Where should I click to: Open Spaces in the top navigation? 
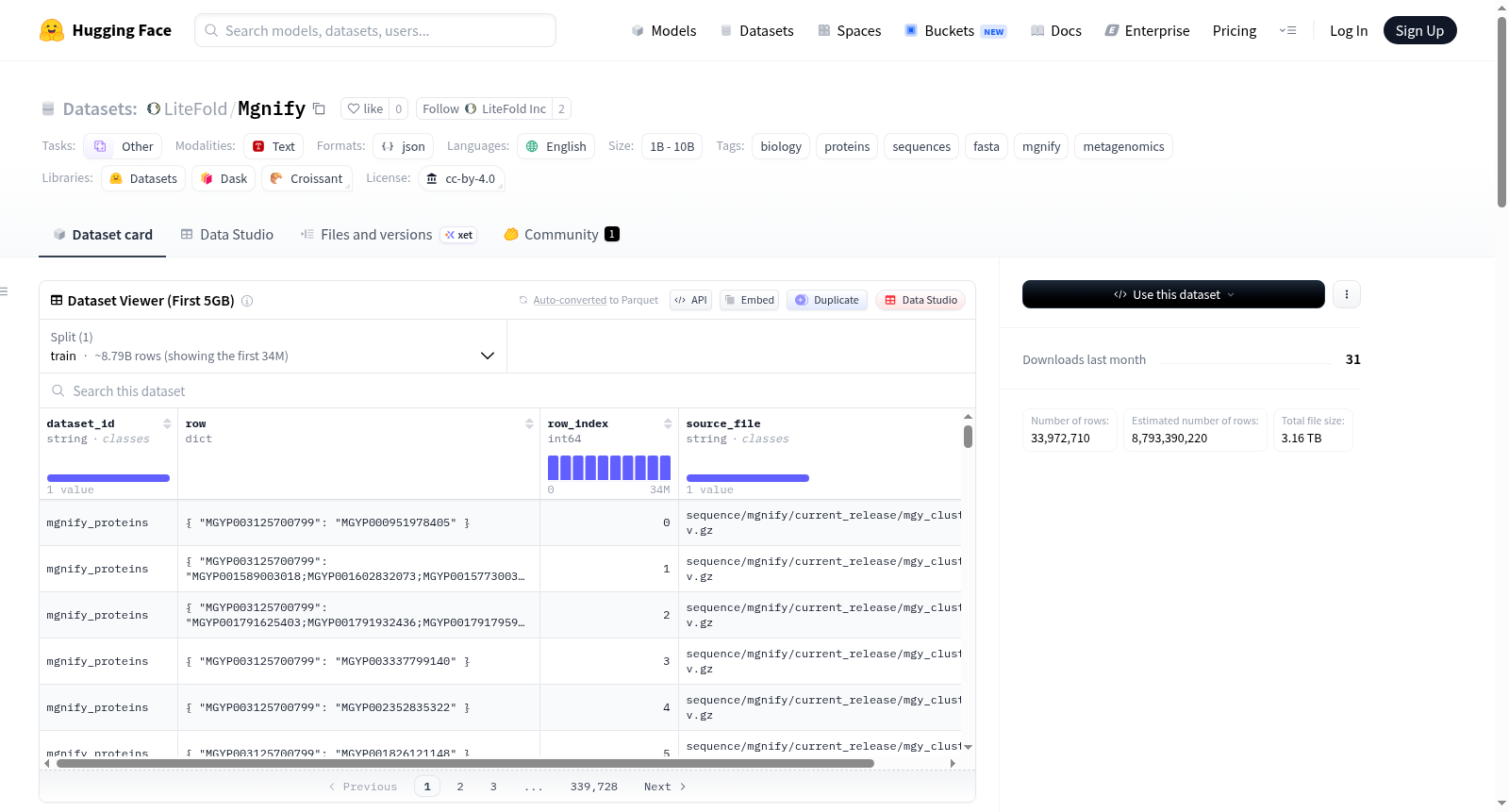(849, 30)
